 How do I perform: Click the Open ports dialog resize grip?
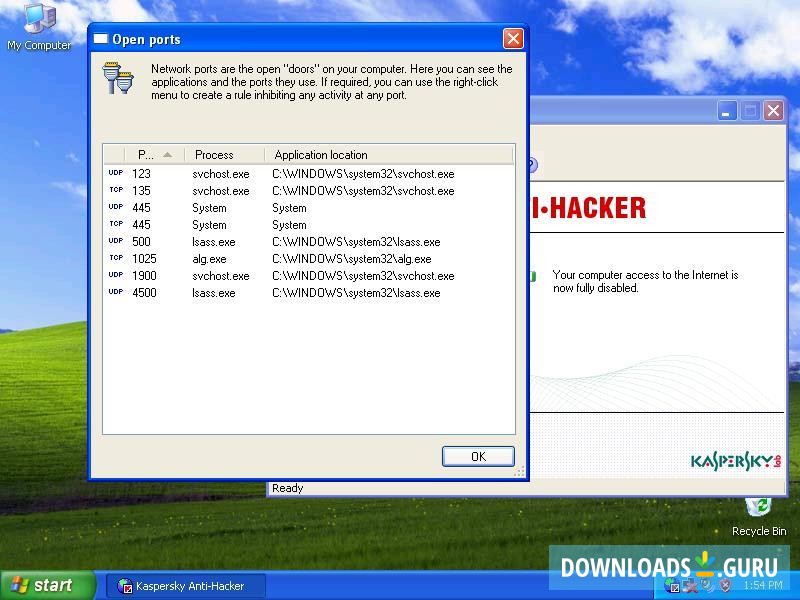click(519, 472)
